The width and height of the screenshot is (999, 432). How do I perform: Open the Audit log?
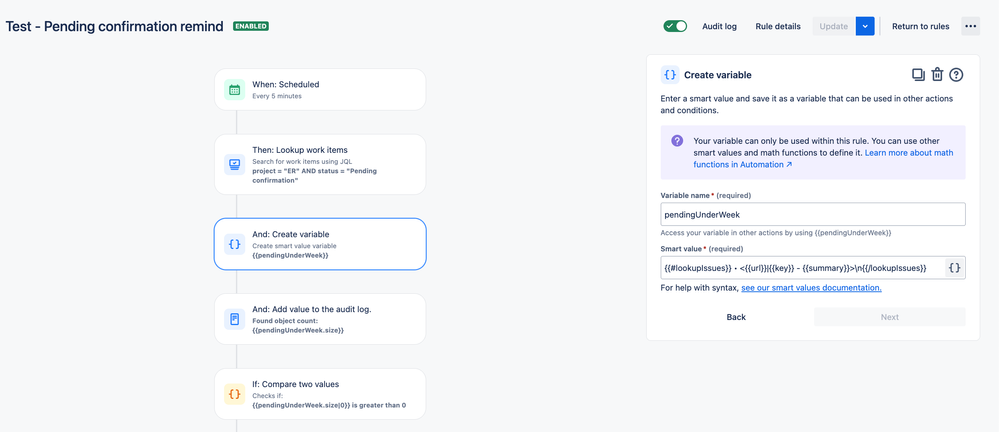pos(719,26)
